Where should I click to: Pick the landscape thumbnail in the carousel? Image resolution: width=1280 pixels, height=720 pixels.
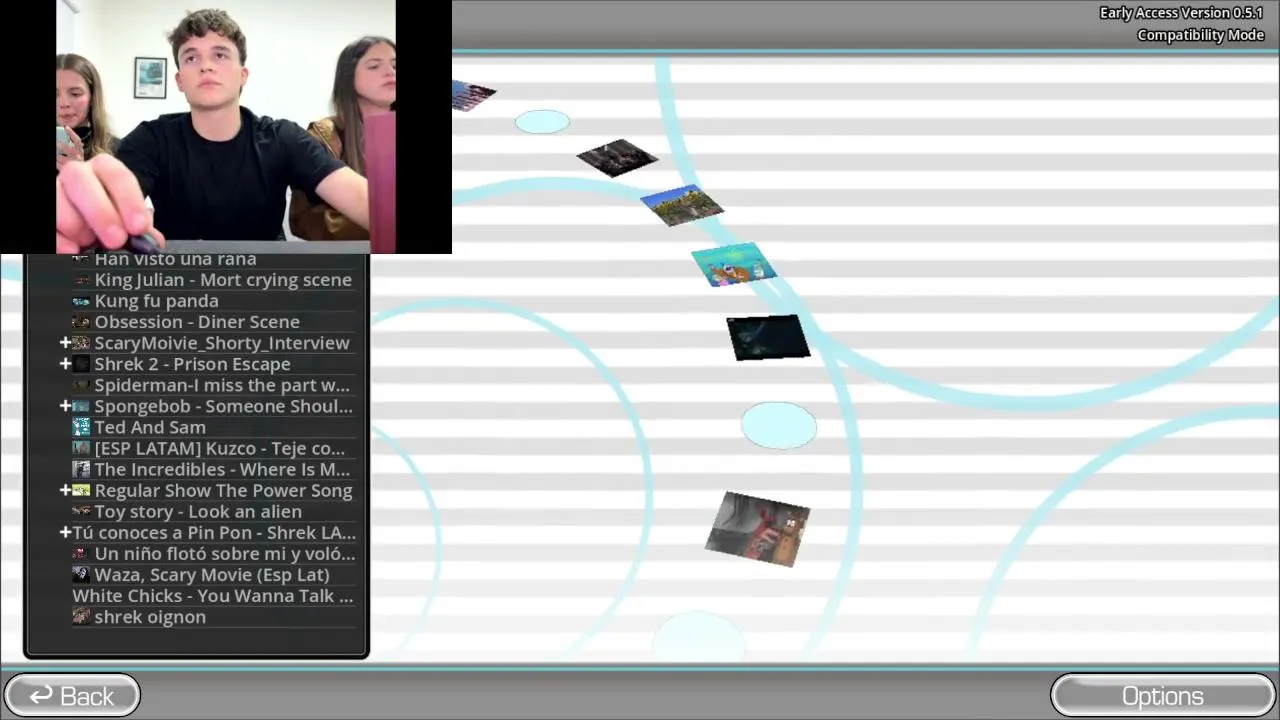[x=682, y=205]
